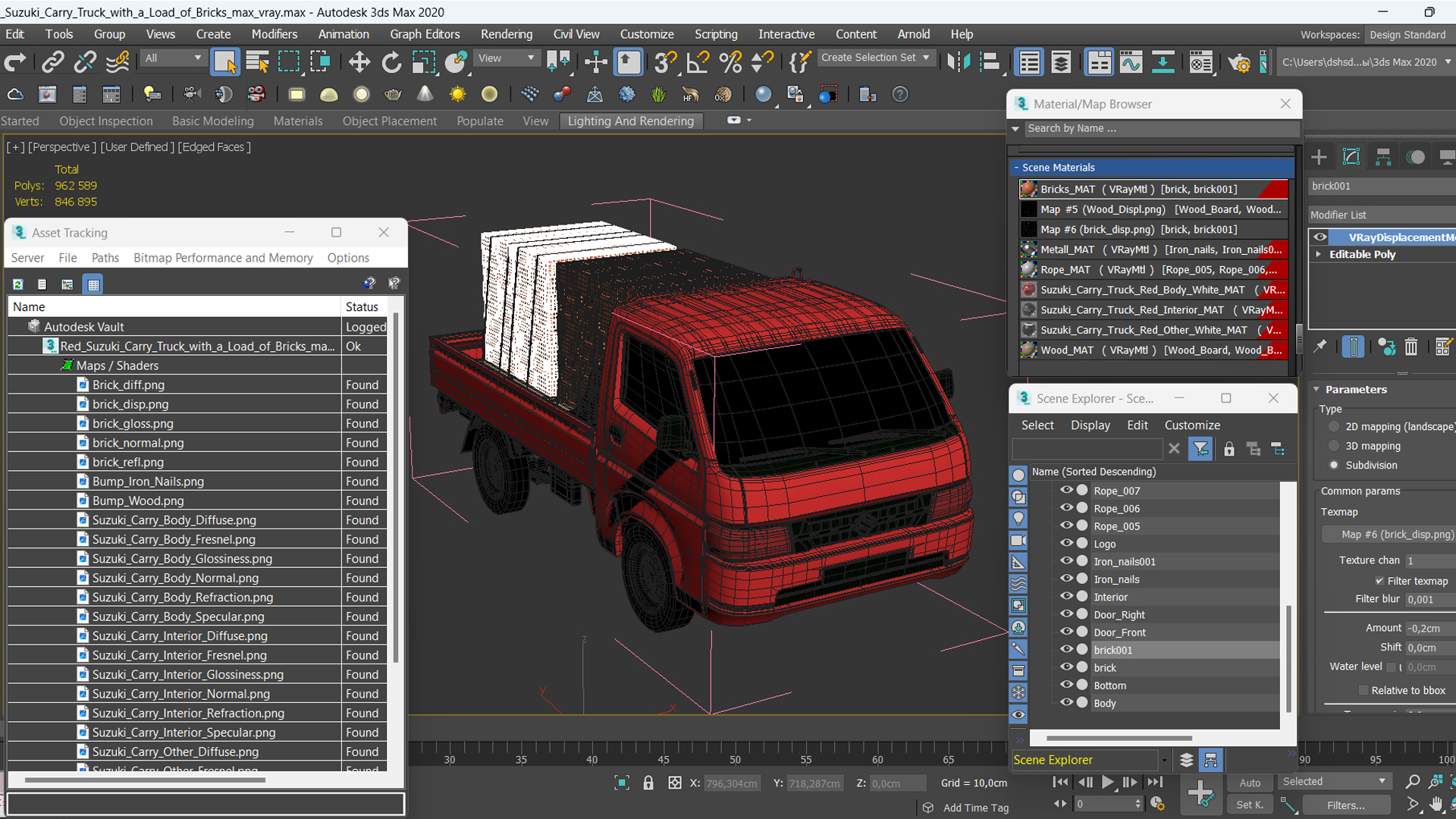
Task: Click Asset Tracking horizontal scrollbar
Action: pyautogui.click(x=146, y=780)
